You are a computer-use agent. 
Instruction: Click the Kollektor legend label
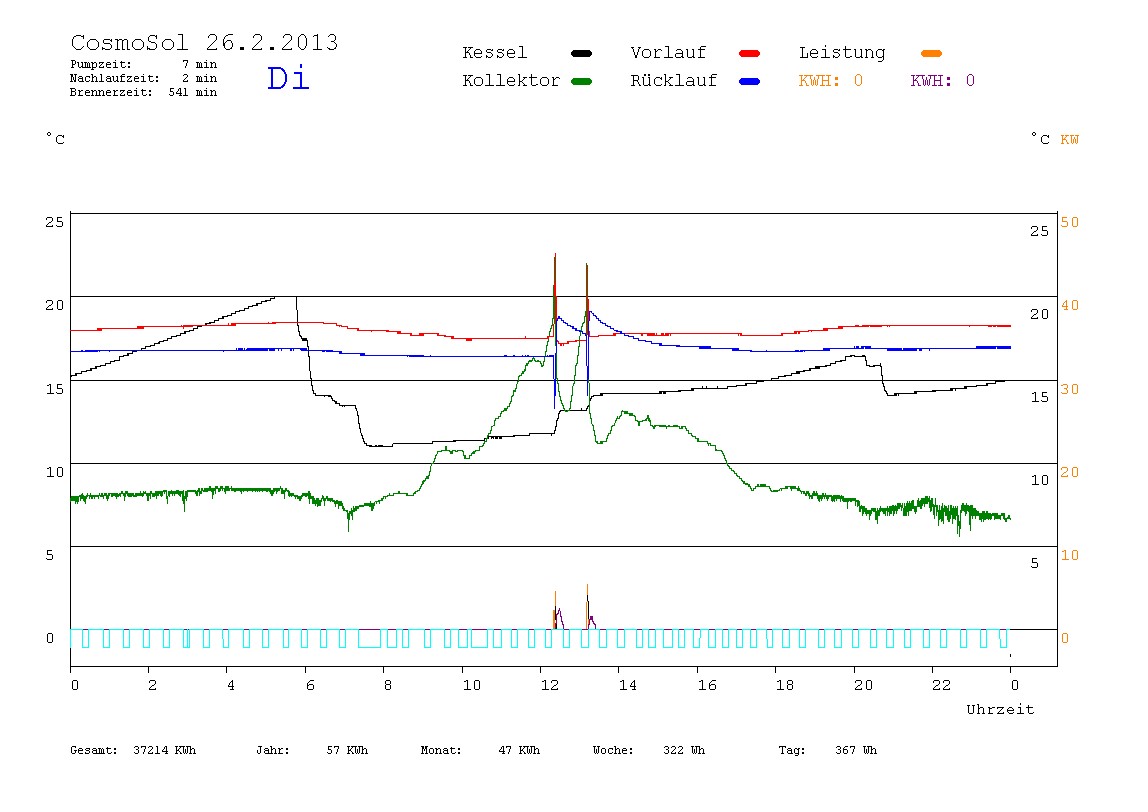[511, 81]
